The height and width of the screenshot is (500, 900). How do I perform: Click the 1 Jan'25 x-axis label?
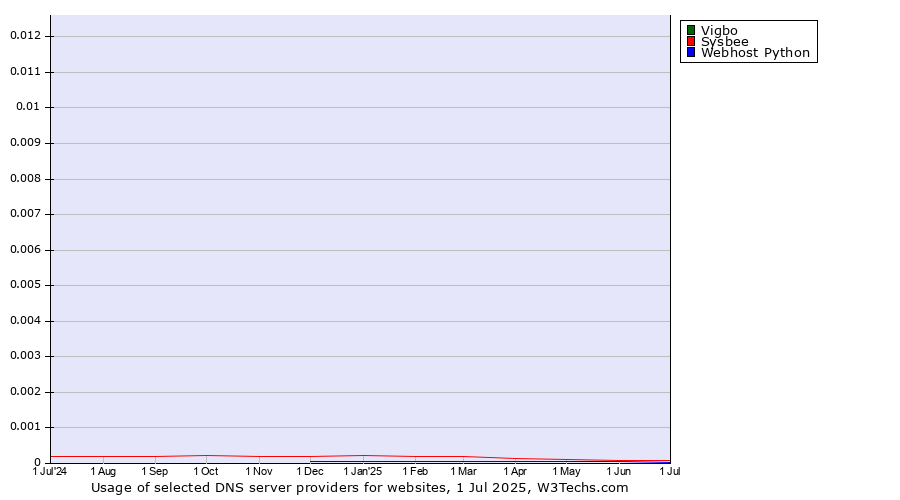(363, 471)
